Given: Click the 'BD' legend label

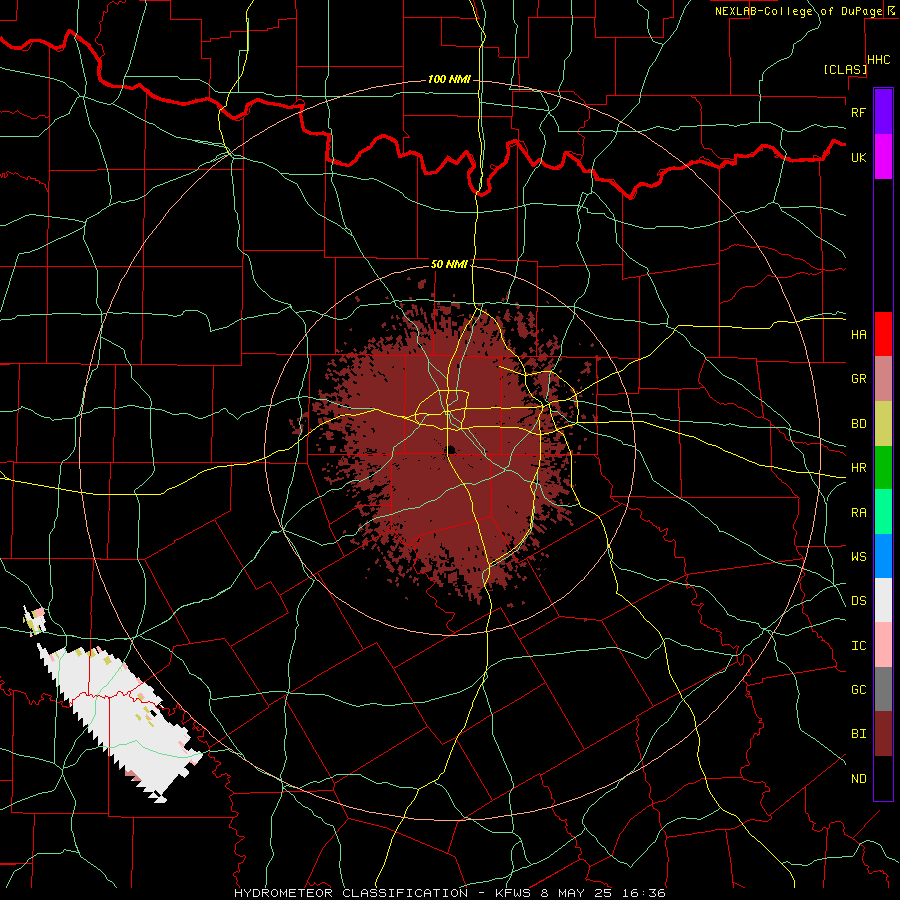Looking at the screenshot, I should coord(858,424).
